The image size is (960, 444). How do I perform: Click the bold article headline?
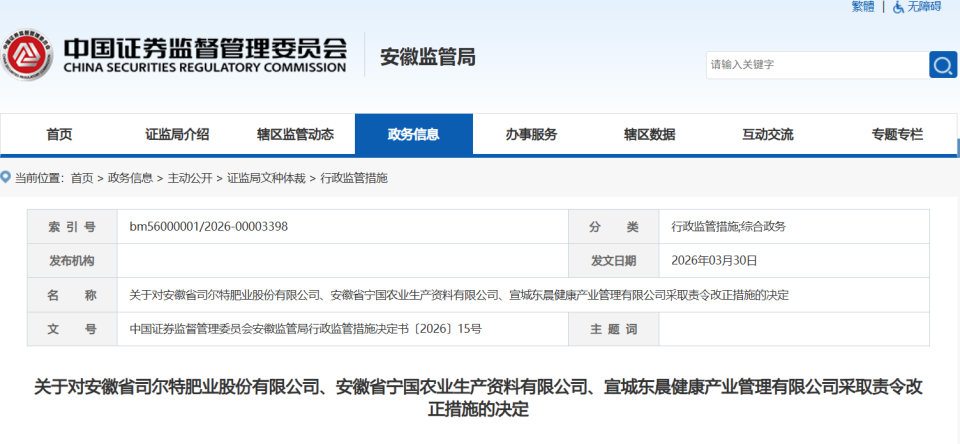[478, 398]
